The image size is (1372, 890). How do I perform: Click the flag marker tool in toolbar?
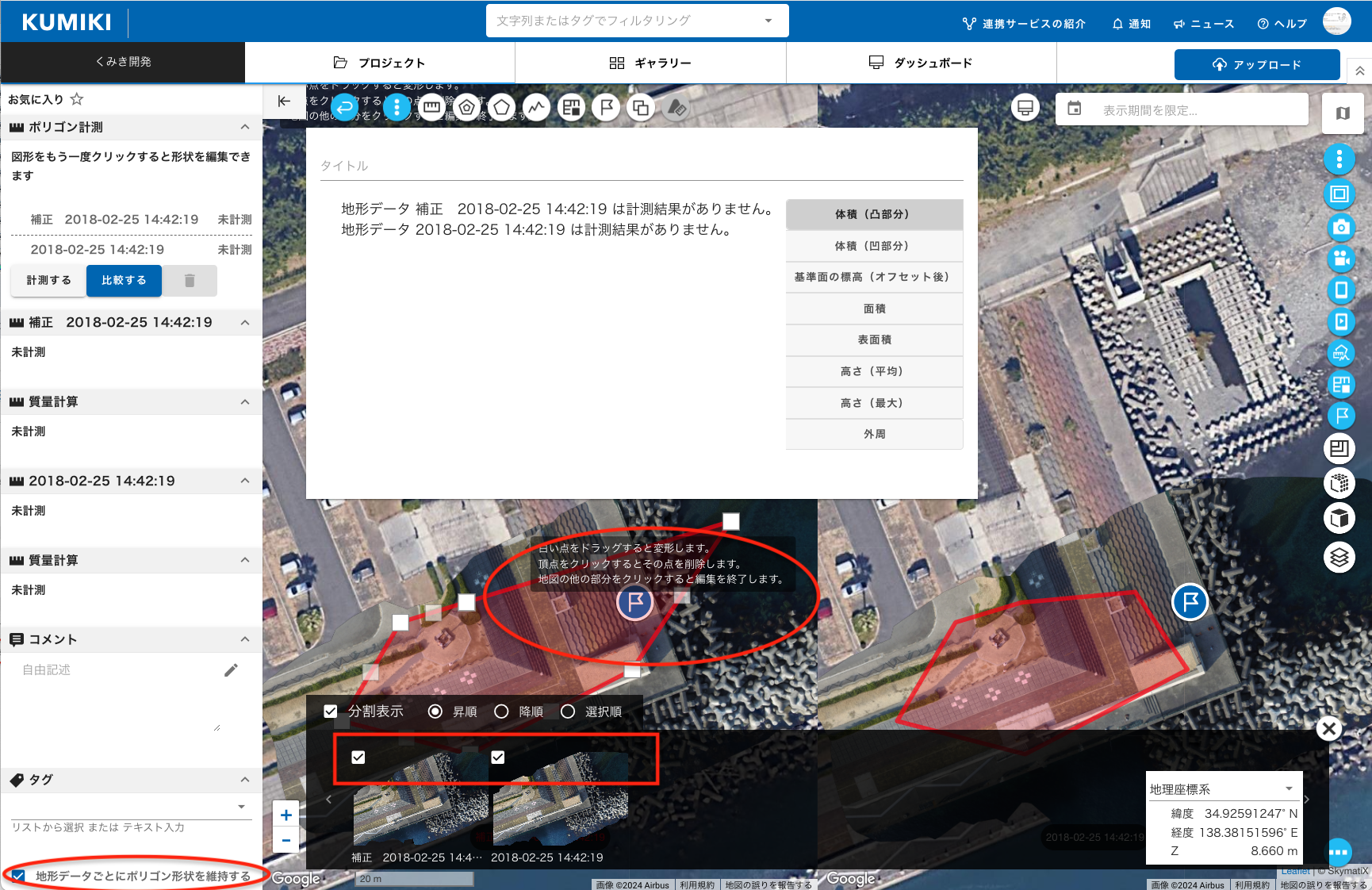click(606, 107)
